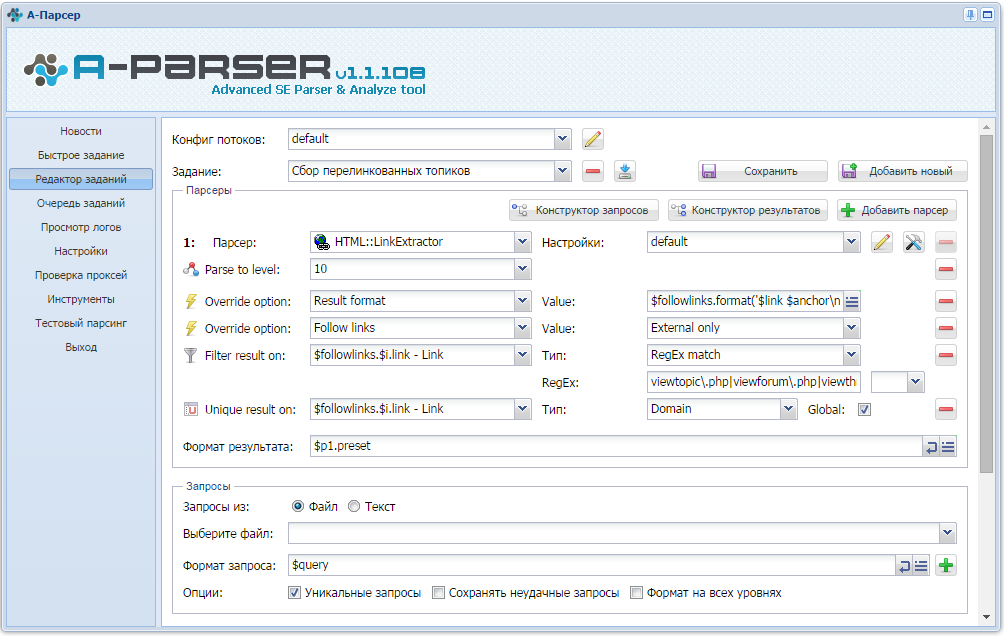Remove parser via minus in Настройки row
Viewport: 1004px width, 636px height.
click(x=946, y=242)
